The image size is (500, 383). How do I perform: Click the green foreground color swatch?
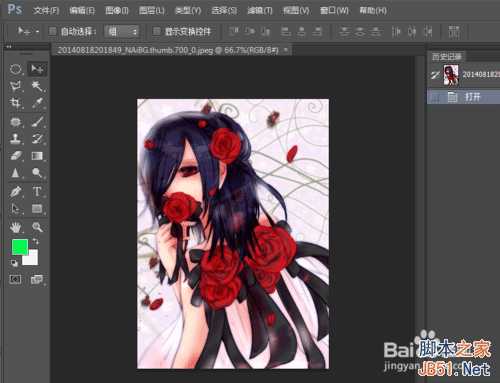pos(20,247)
